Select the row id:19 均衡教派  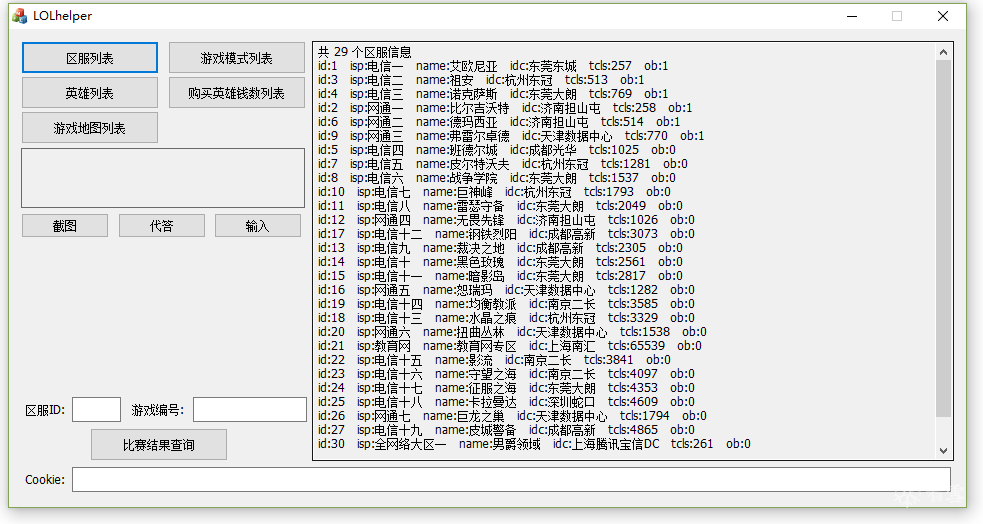tap(506, 304)
